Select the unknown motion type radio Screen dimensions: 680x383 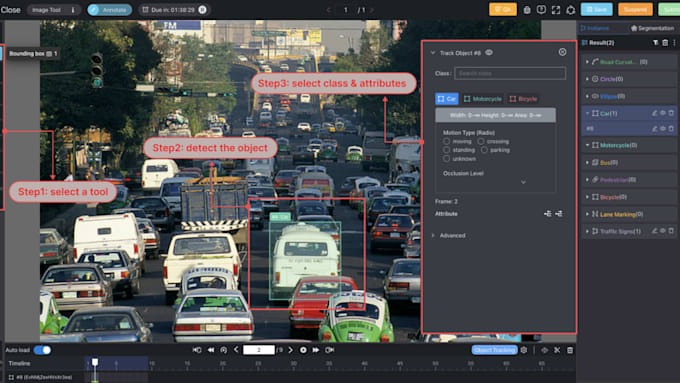click(x=446, y=159)
